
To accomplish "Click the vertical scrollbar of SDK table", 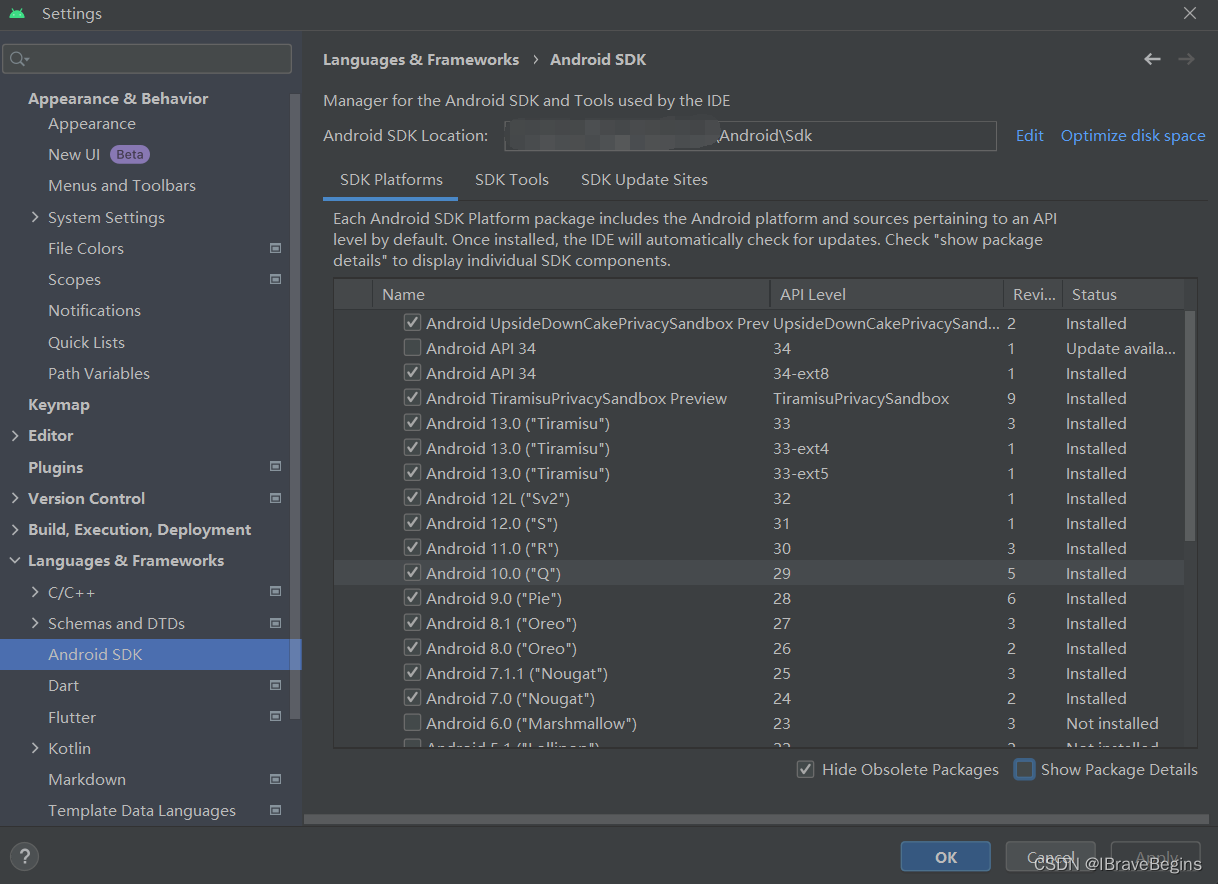I will [x=1190, y=426].
